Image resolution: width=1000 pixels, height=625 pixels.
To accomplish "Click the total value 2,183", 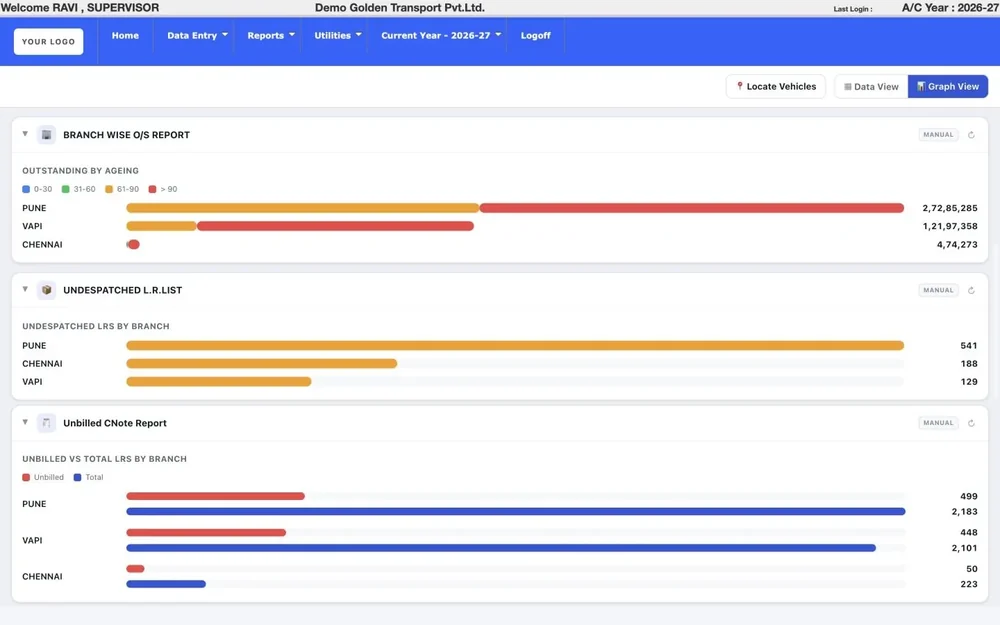I will coord(964,511).
